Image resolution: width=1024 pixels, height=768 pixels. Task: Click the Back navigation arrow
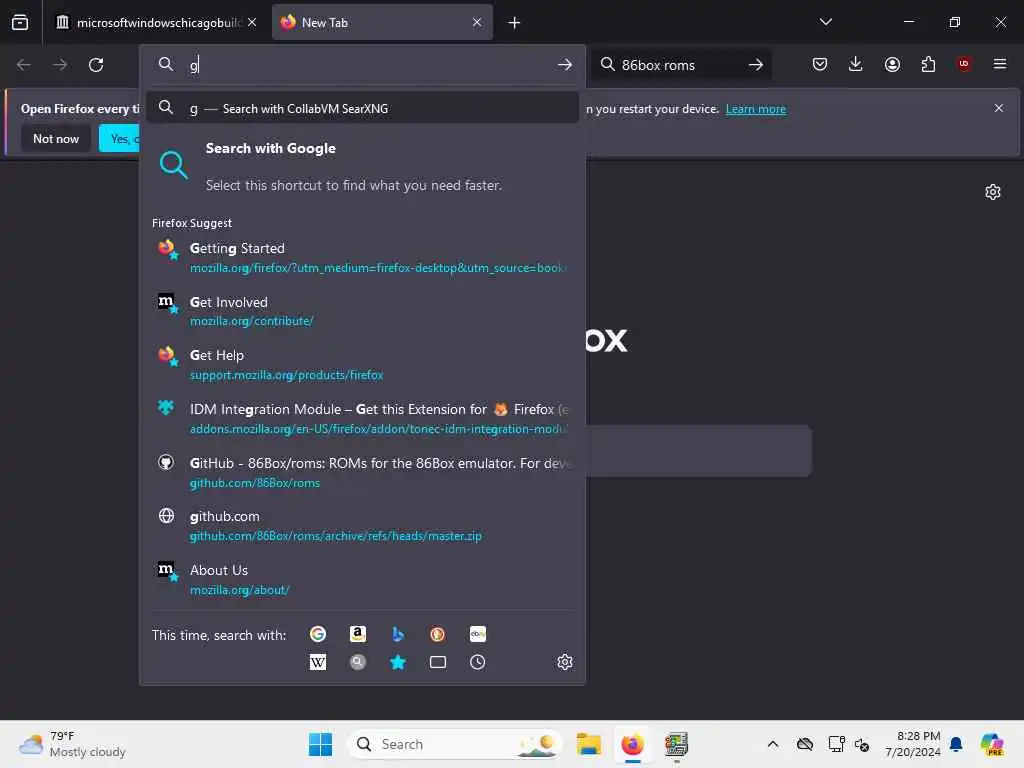point(24,65)
